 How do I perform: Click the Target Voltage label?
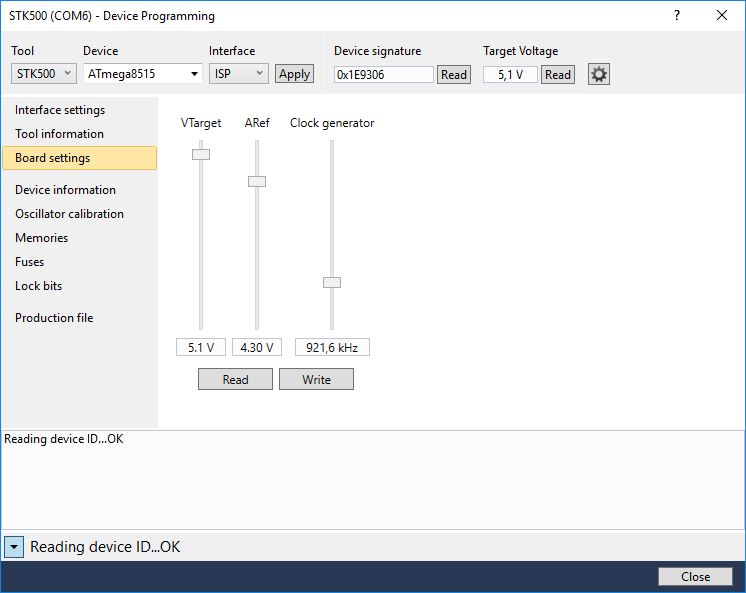521,51
